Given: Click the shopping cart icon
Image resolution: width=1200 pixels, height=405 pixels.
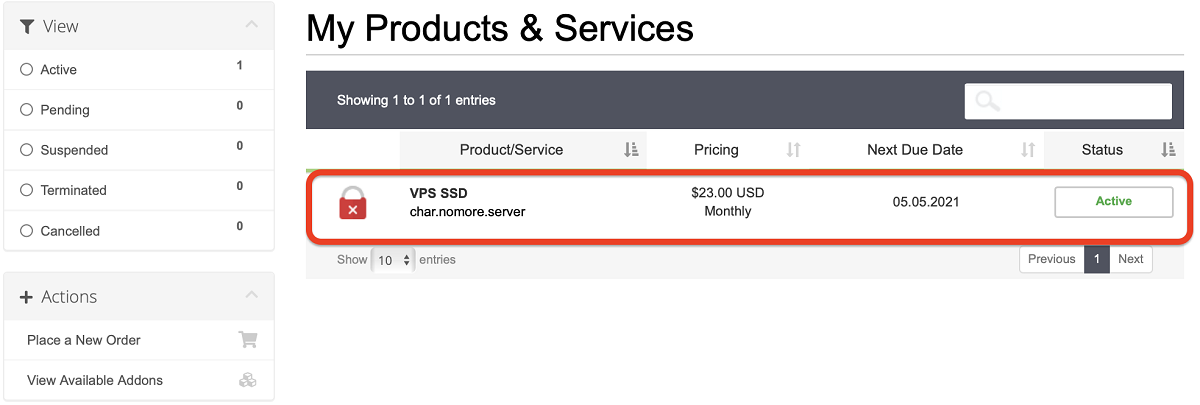Looking at the screenshot, I should (x=248, y=340).
